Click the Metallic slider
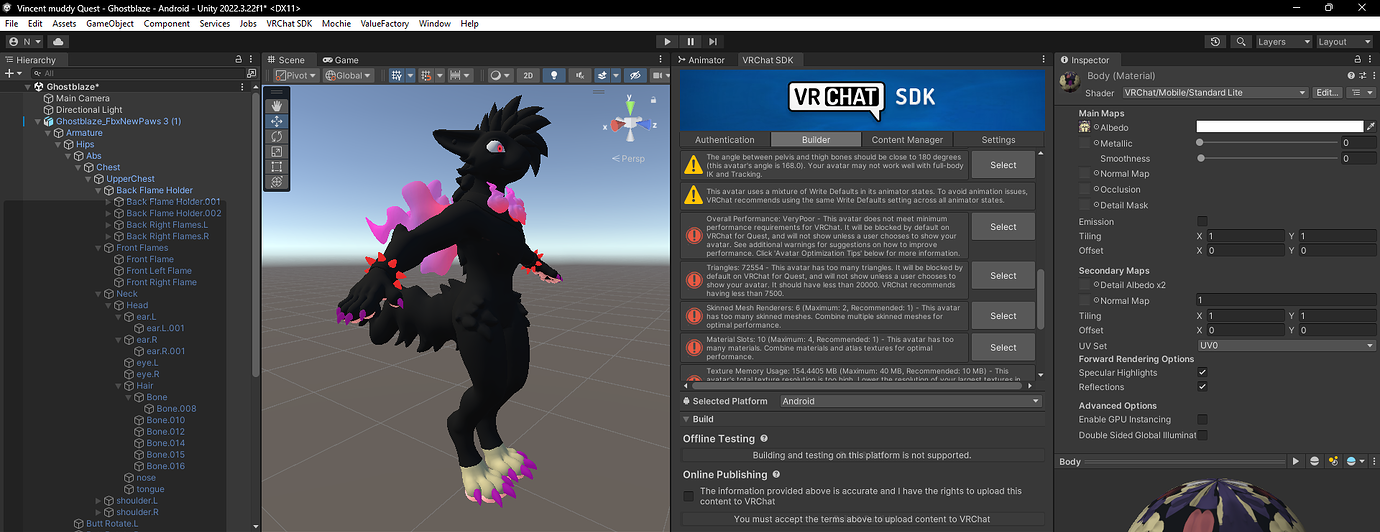Screen dimensions: 1380x532 pyautogui.click(x=1266, y=143)
